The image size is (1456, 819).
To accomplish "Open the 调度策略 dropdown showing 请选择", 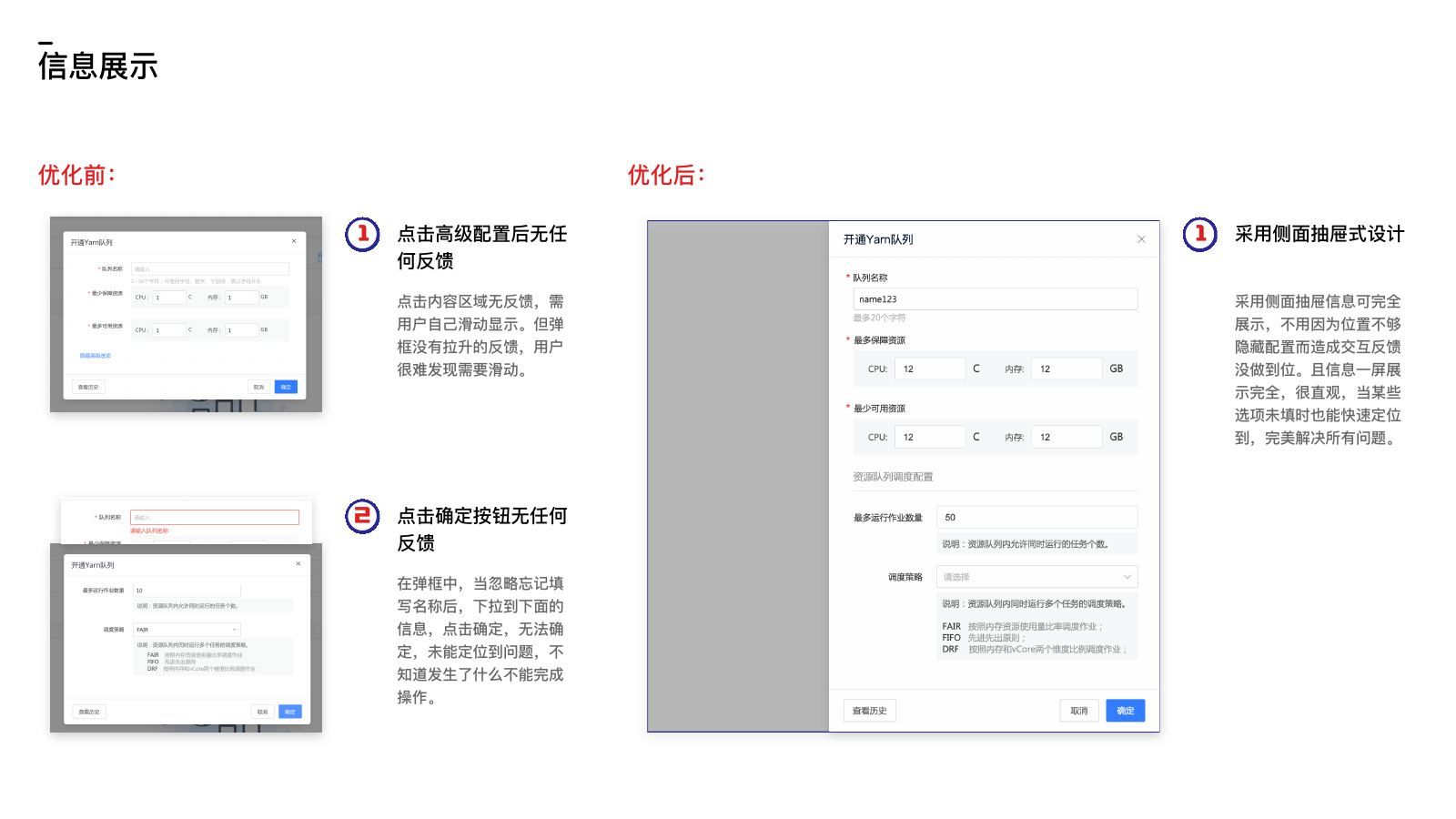I will point(1037,577).
